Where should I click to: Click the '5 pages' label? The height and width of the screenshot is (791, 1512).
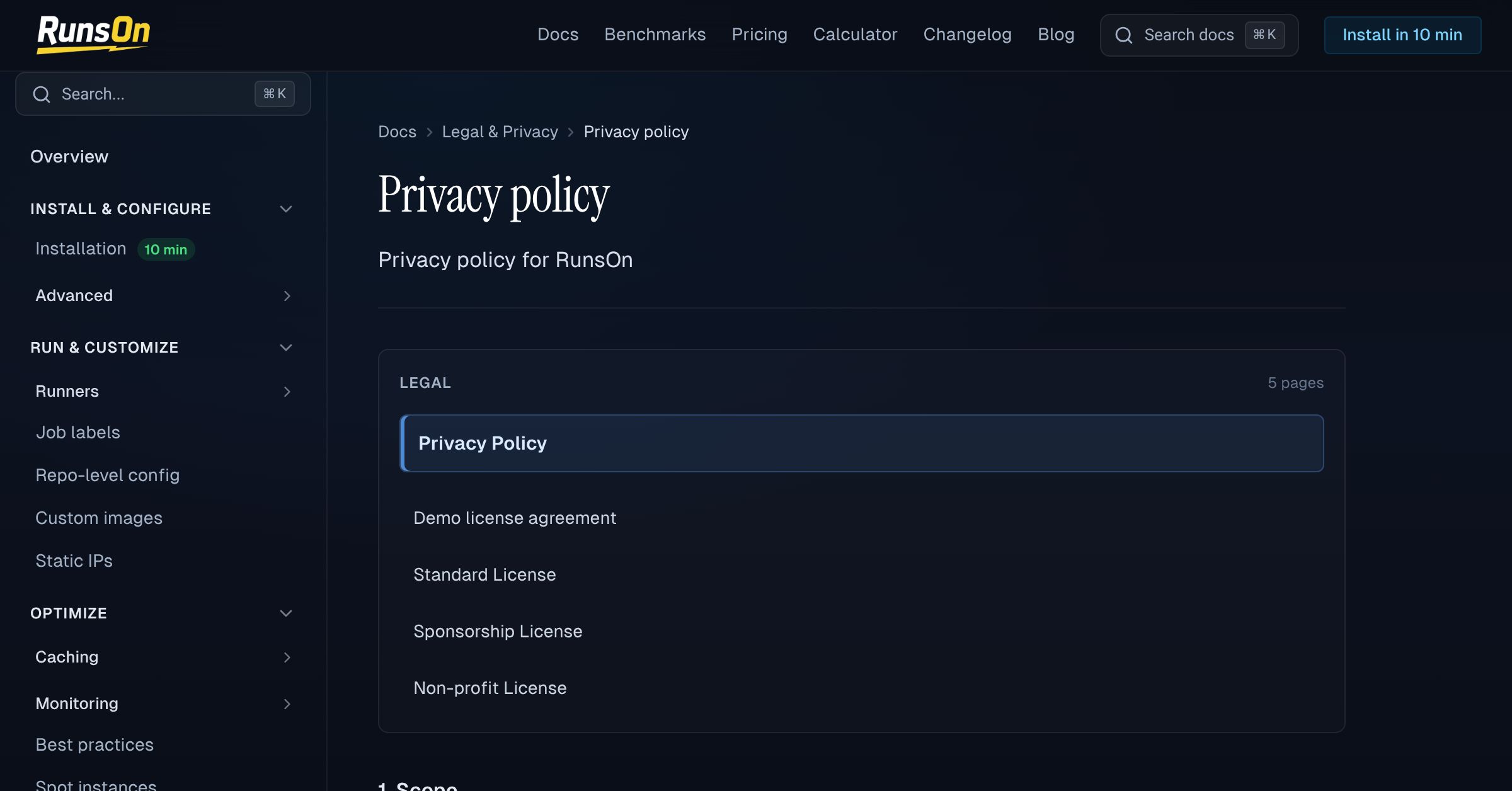tap(1295, 383)
